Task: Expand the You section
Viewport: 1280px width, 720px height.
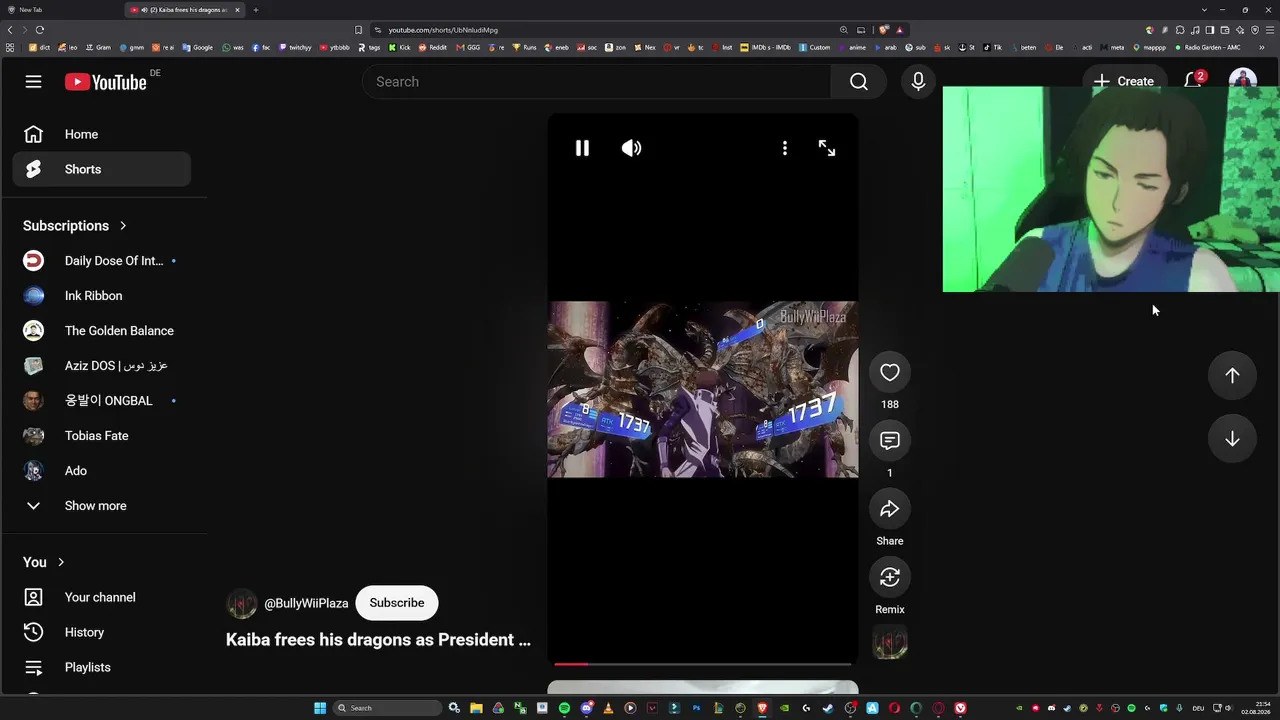Action: (x=44, y=562)
